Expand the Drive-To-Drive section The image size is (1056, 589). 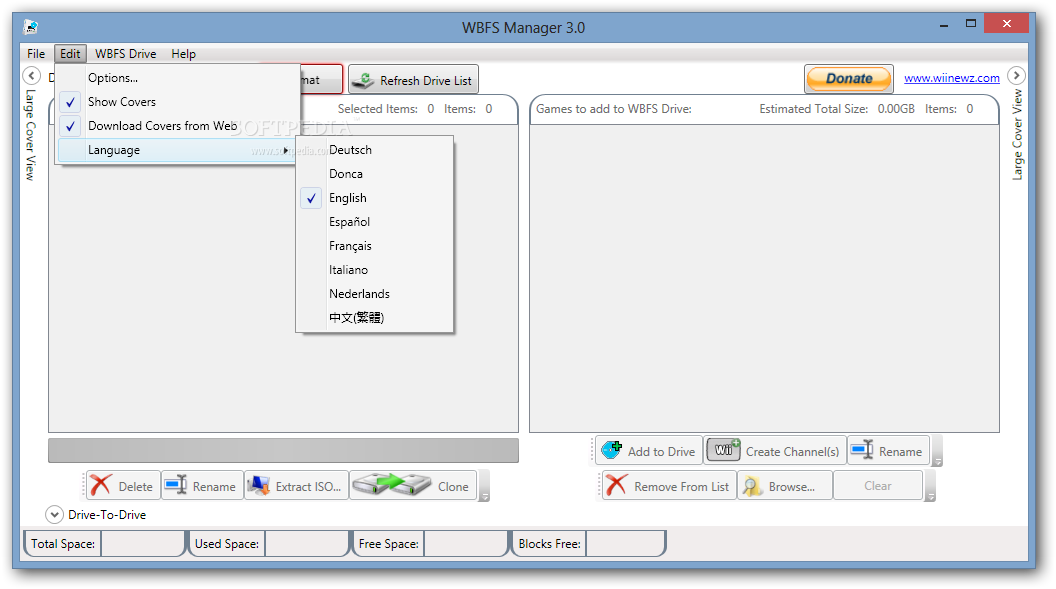55,515
